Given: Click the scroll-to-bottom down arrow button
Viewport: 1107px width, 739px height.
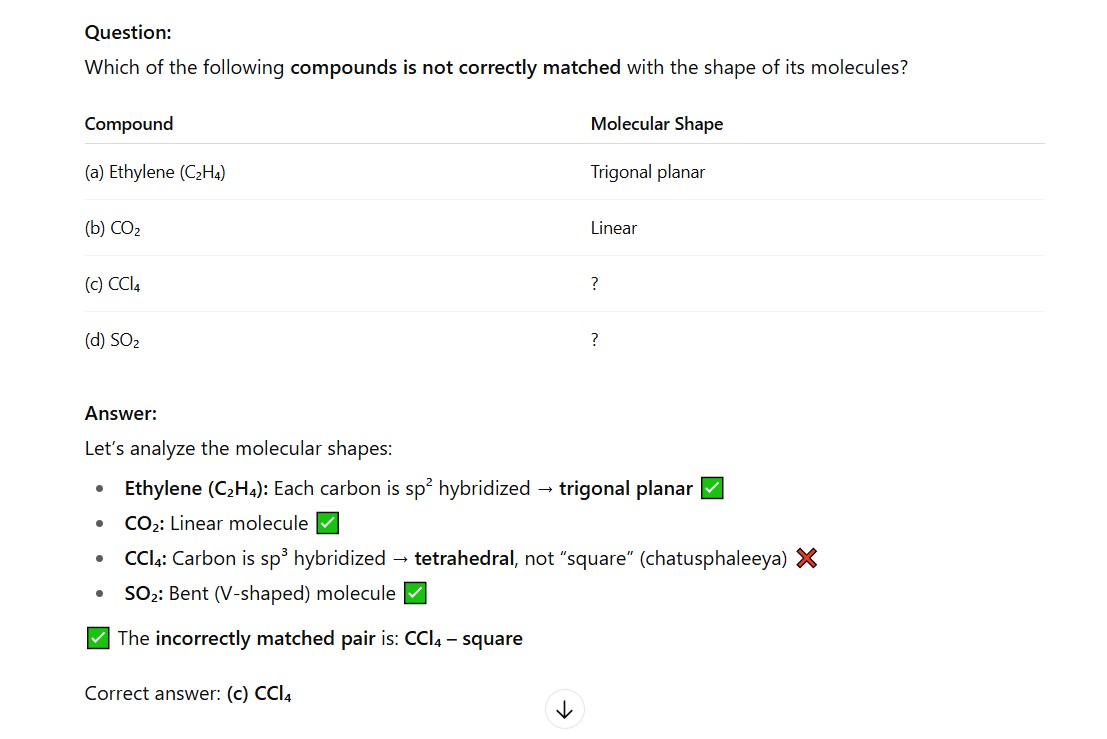Looking at the screenshot, I should click(565, 710).
